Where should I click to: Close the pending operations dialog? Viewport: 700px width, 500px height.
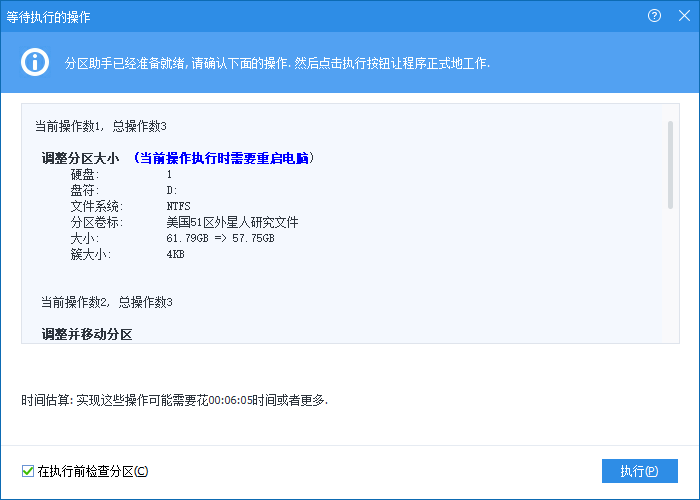pos(684,16)
